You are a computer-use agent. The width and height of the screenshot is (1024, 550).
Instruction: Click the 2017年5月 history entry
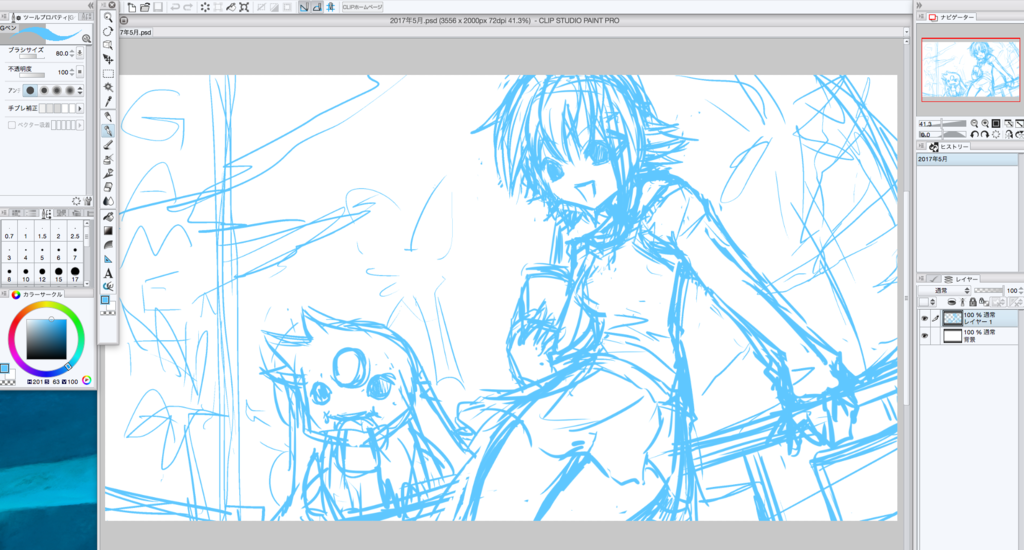[967, 159]
